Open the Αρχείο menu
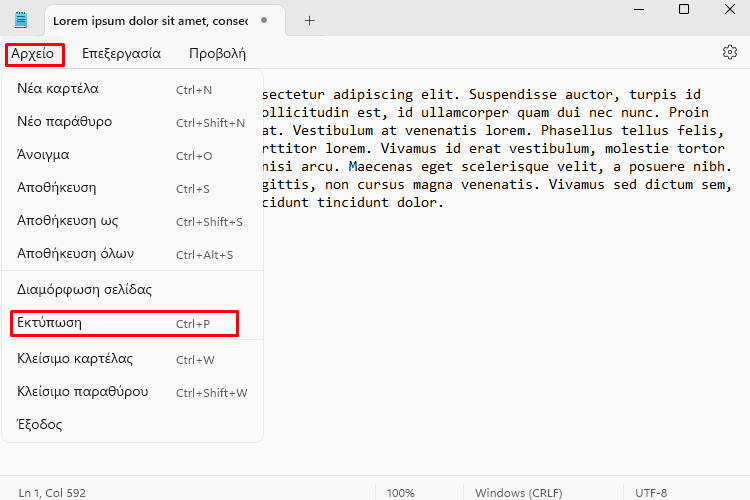Image resolution: width=750 pixels, height=500 pixels. tap(34, 54)
